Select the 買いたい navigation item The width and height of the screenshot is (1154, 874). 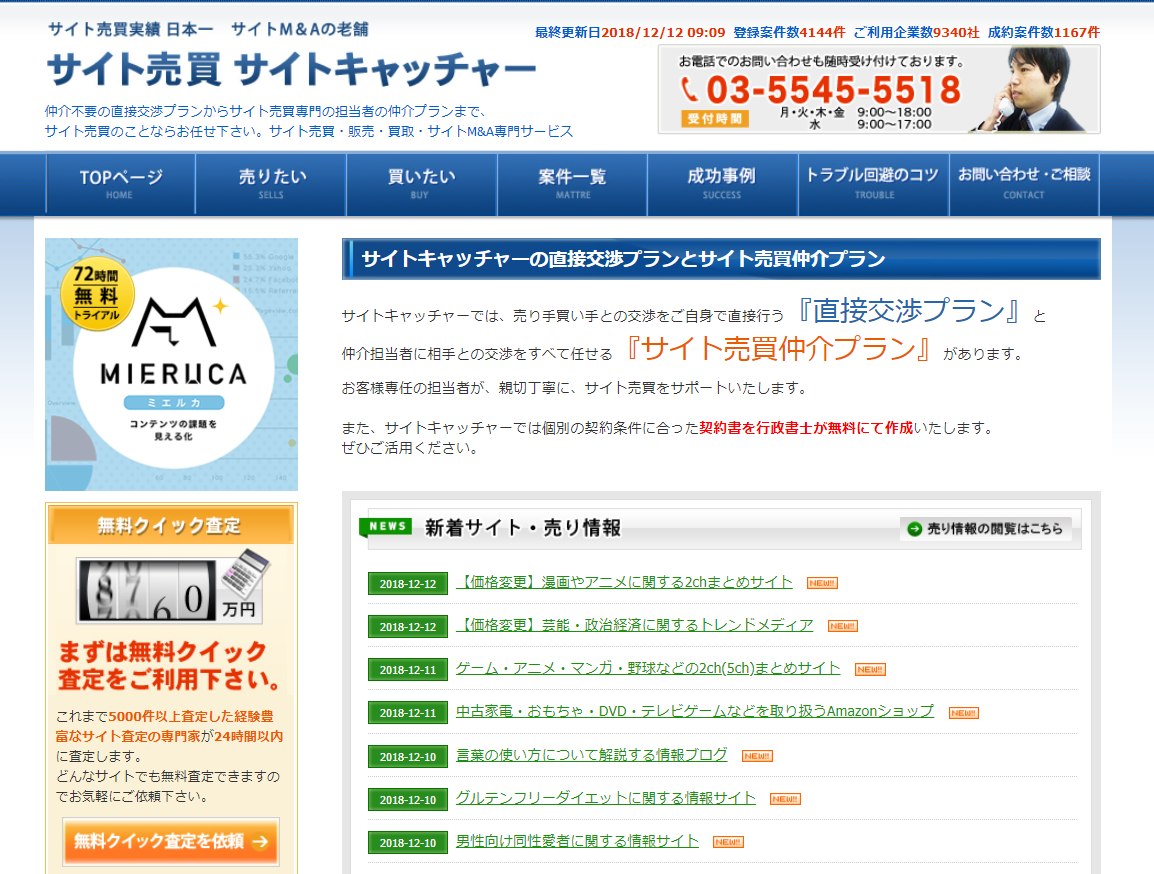click(x=421, y=183)
